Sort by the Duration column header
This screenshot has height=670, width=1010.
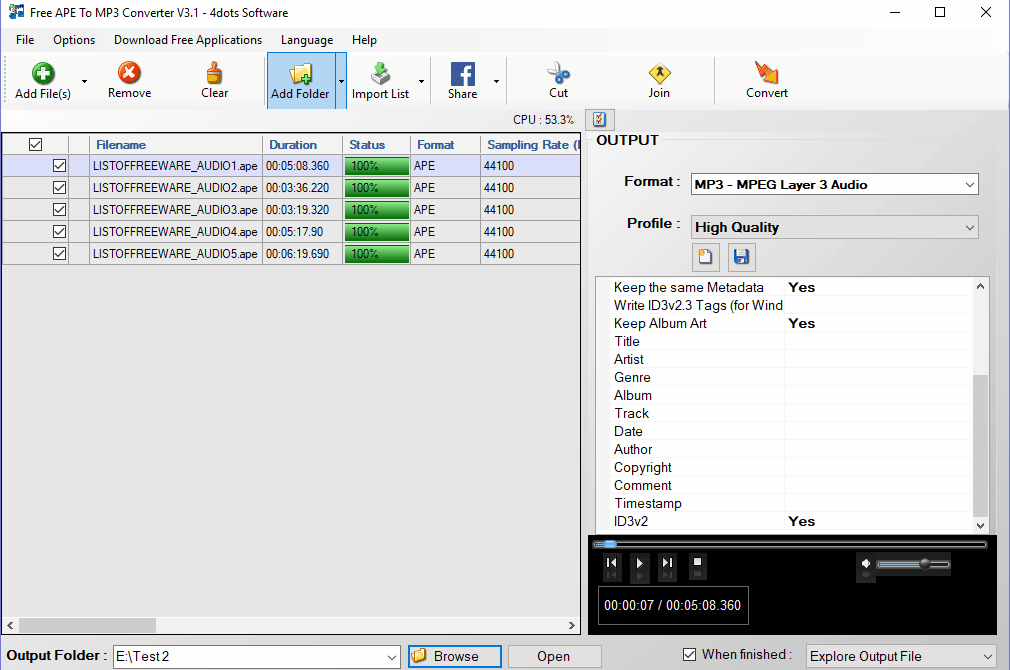[x=302, y=144]
